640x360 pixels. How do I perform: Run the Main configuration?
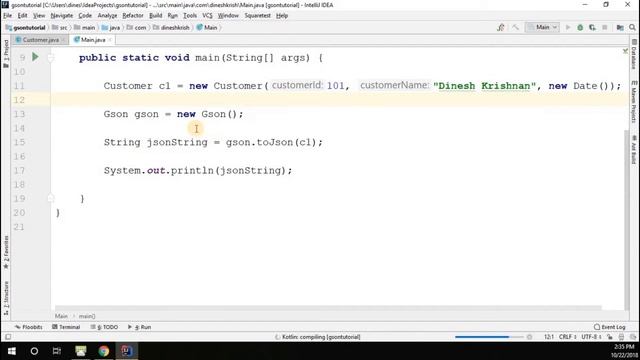click(x=567, y=27)
